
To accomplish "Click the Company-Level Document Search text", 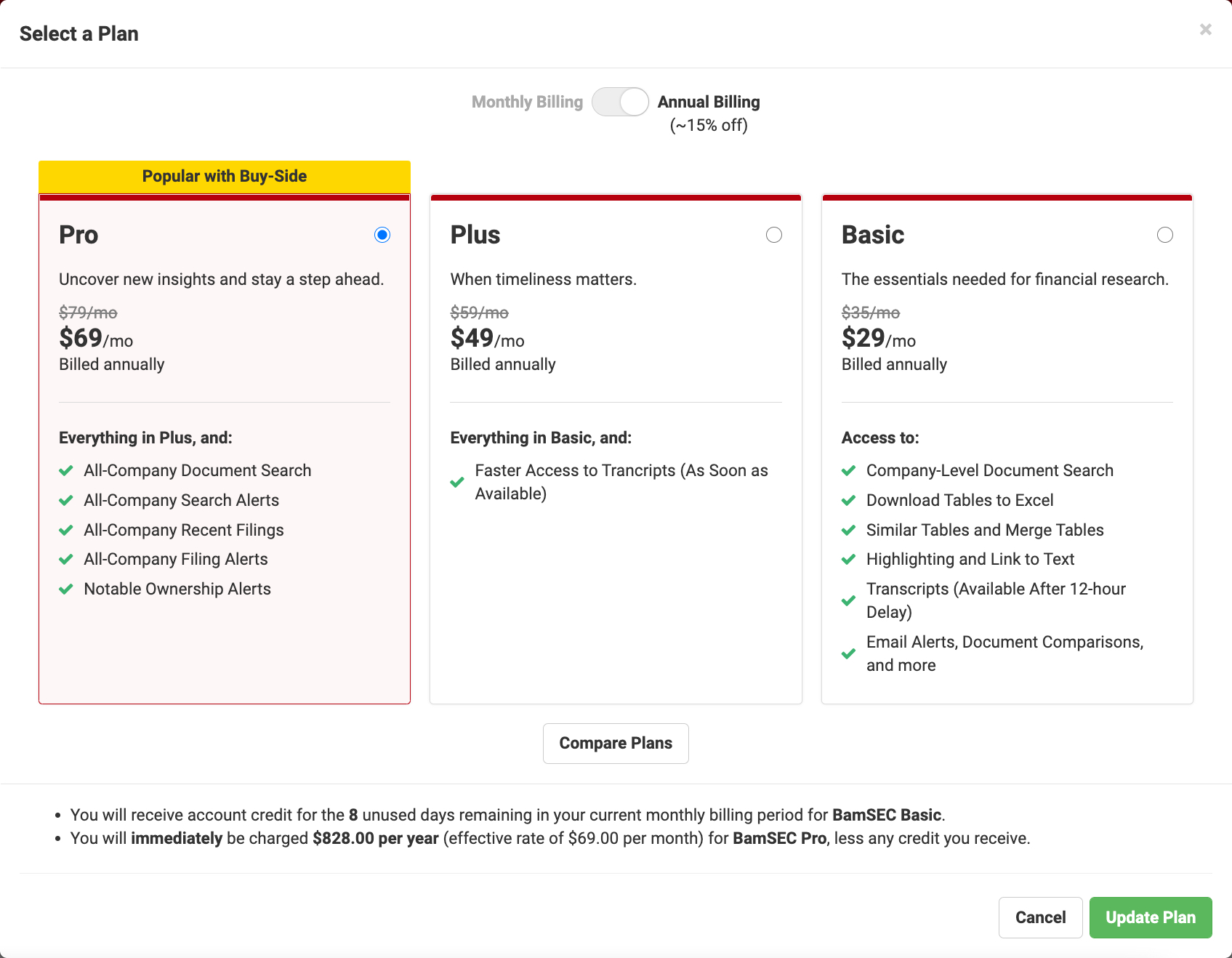I will pos(990,470).
